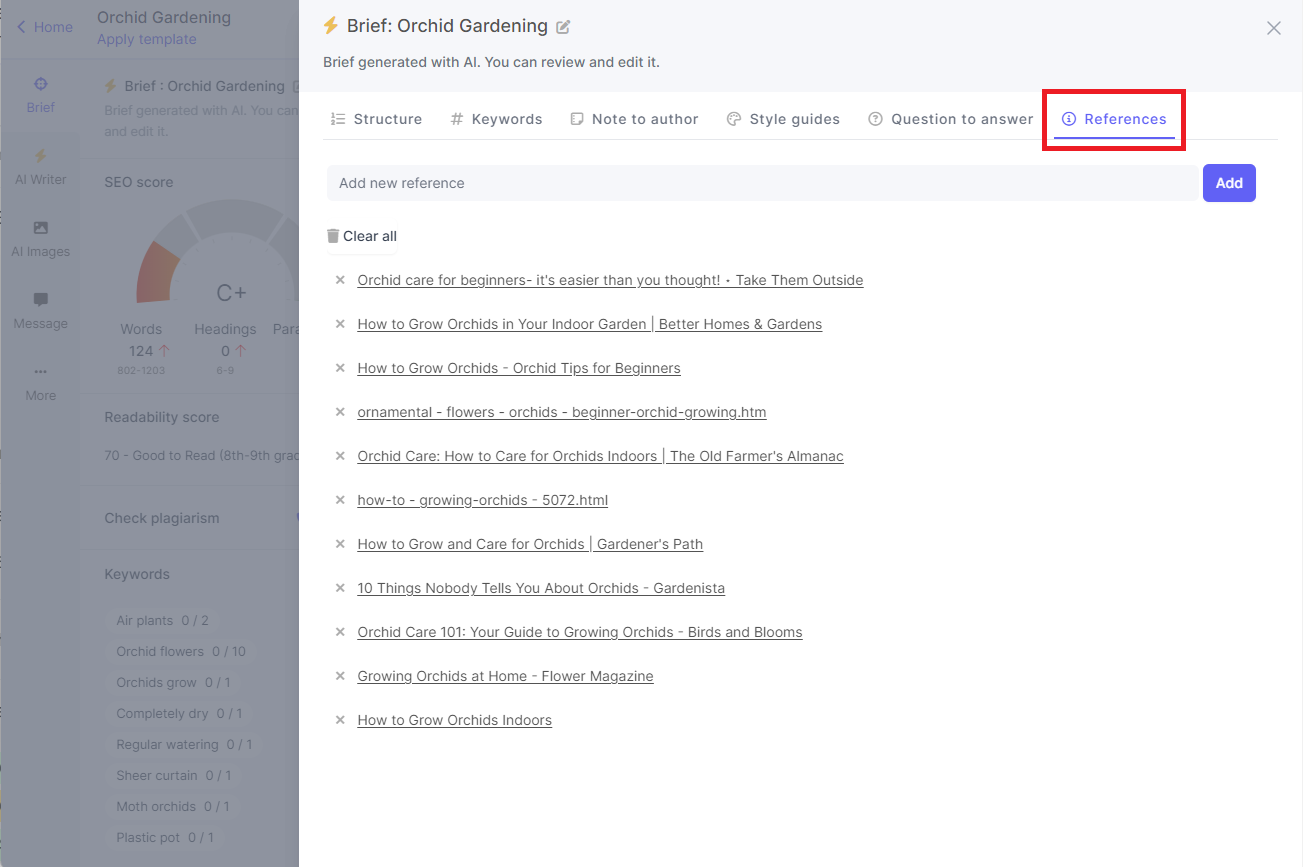Click the Orchid Gardening page title
This screenshot has width=1303, height=867.
point(164,17)
